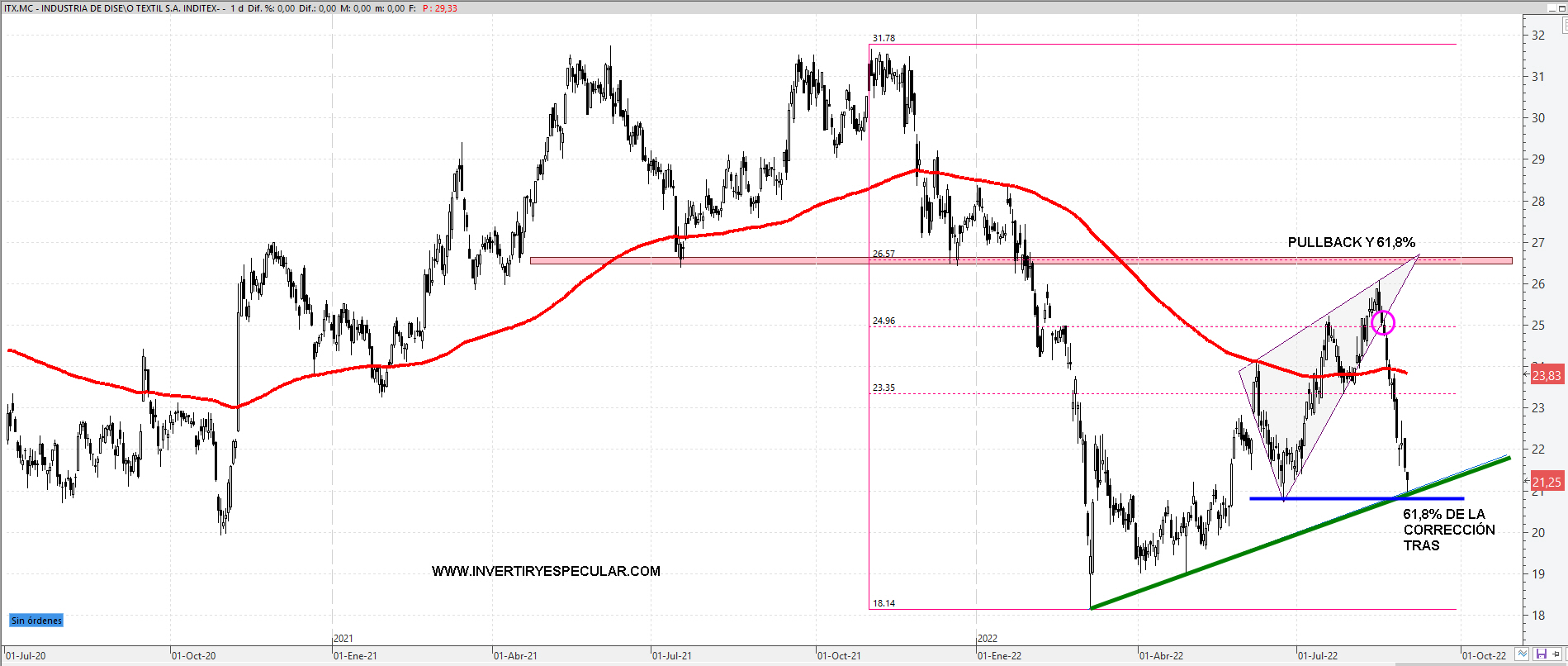Click the 01-Oct-20 date on time axis
Image resolution: width=1568 pixels, height=666 pixels.
click(x=194, y=655)
